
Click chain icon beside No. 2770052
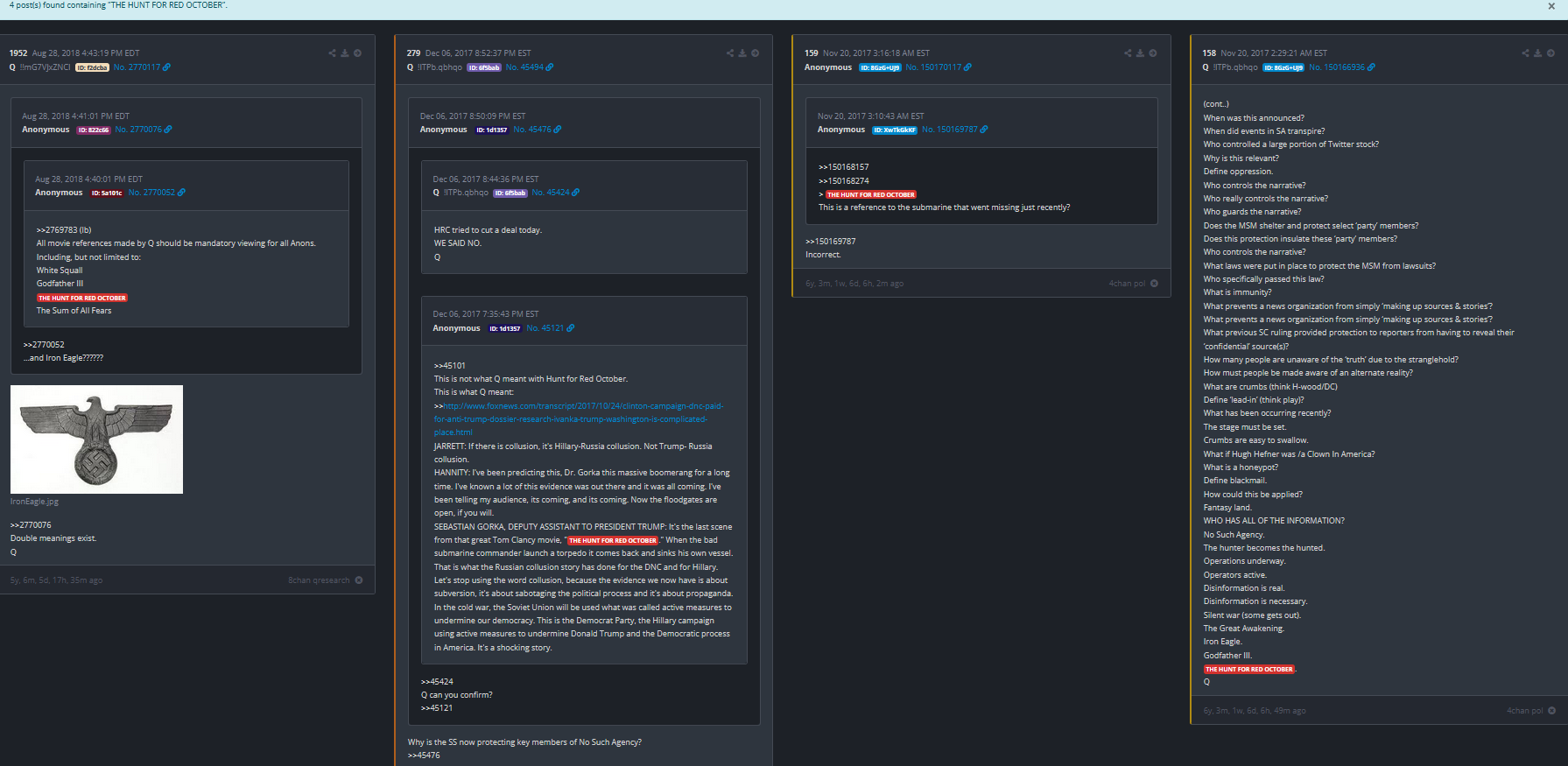click(x=181, y=193)
